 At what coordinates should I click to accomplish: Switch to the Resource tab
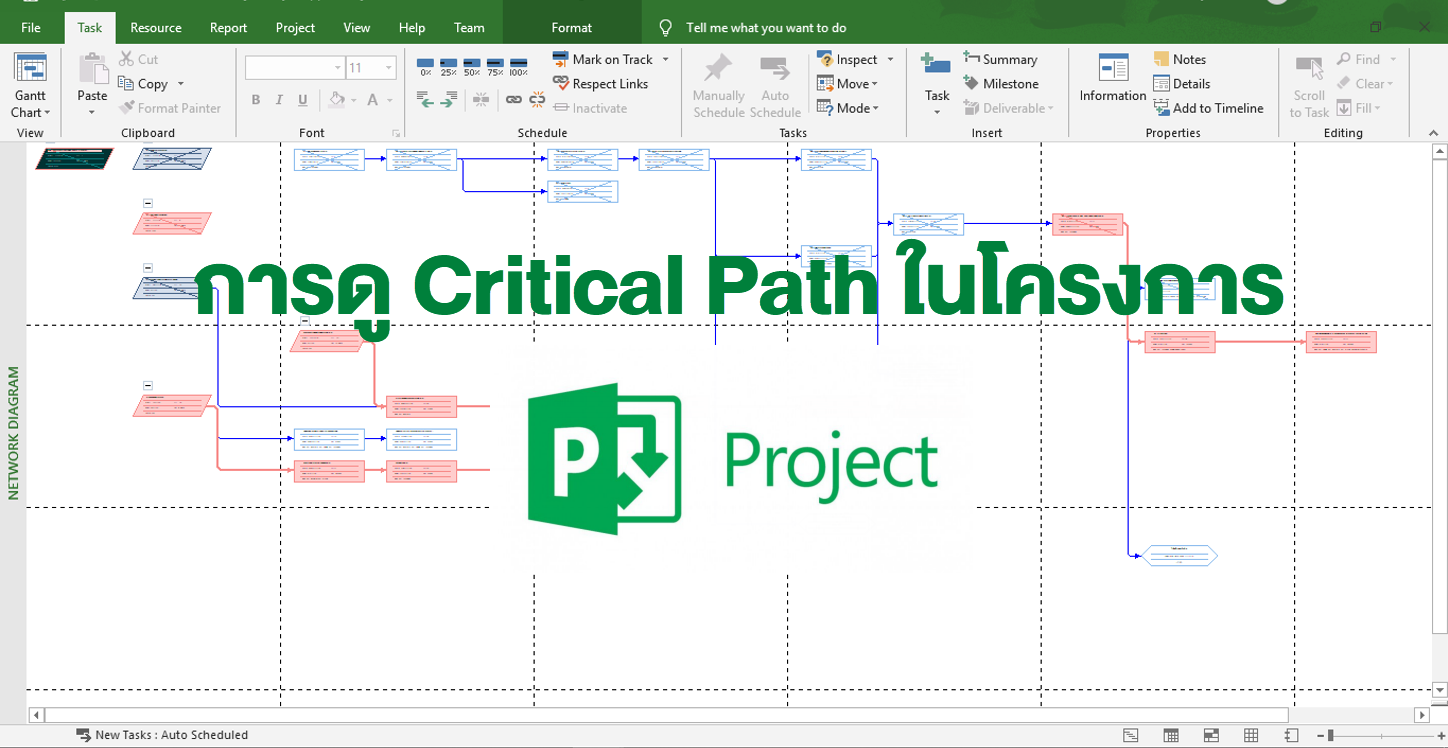point(155,27)
